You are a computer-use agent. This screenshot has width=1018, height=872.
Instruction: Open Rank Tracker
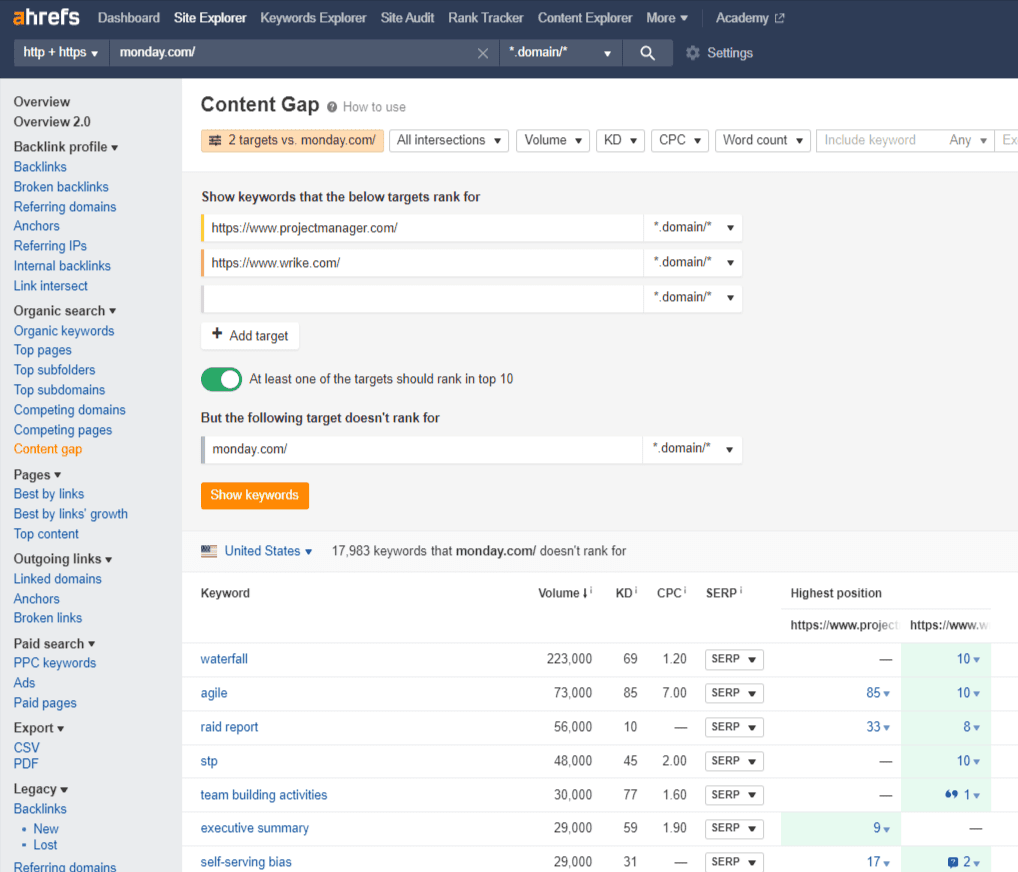click(486, 18)
